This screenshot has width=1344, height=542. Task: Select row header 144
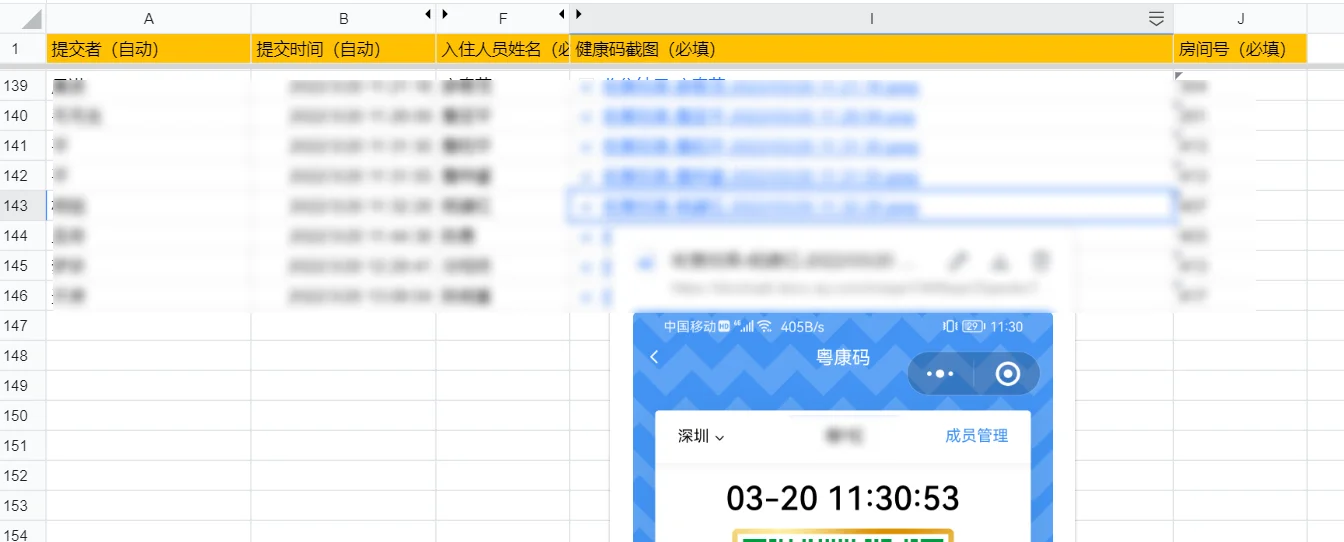(23, 236)
